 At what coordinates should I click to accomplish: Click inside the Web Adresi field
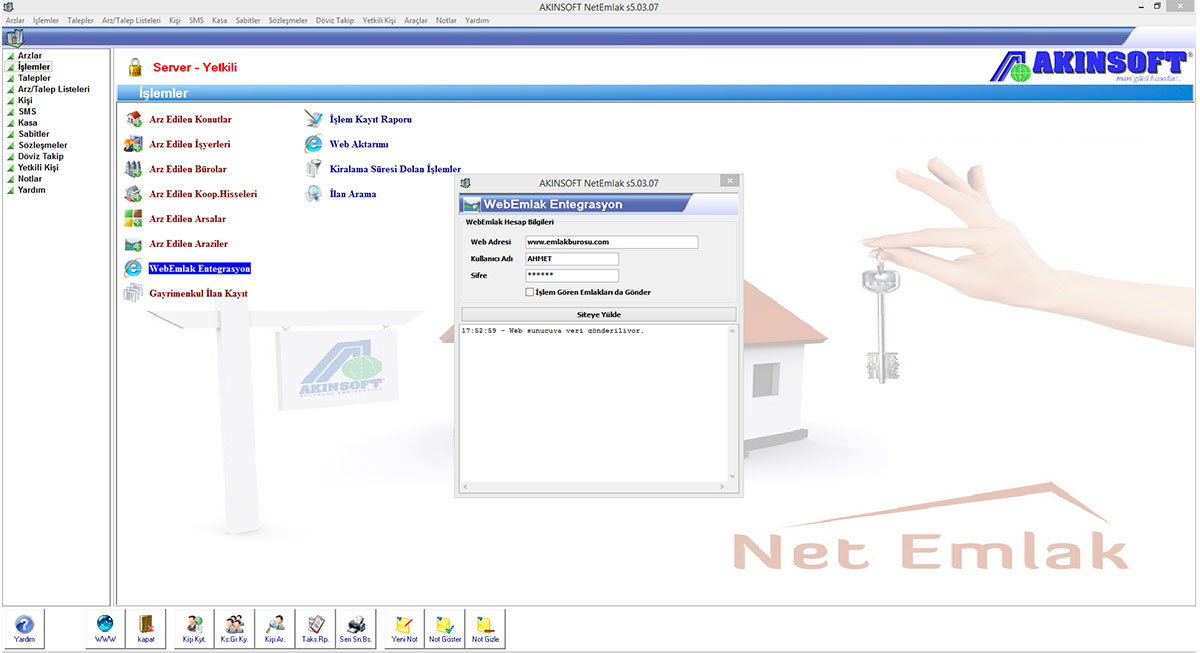click(611, 241)
